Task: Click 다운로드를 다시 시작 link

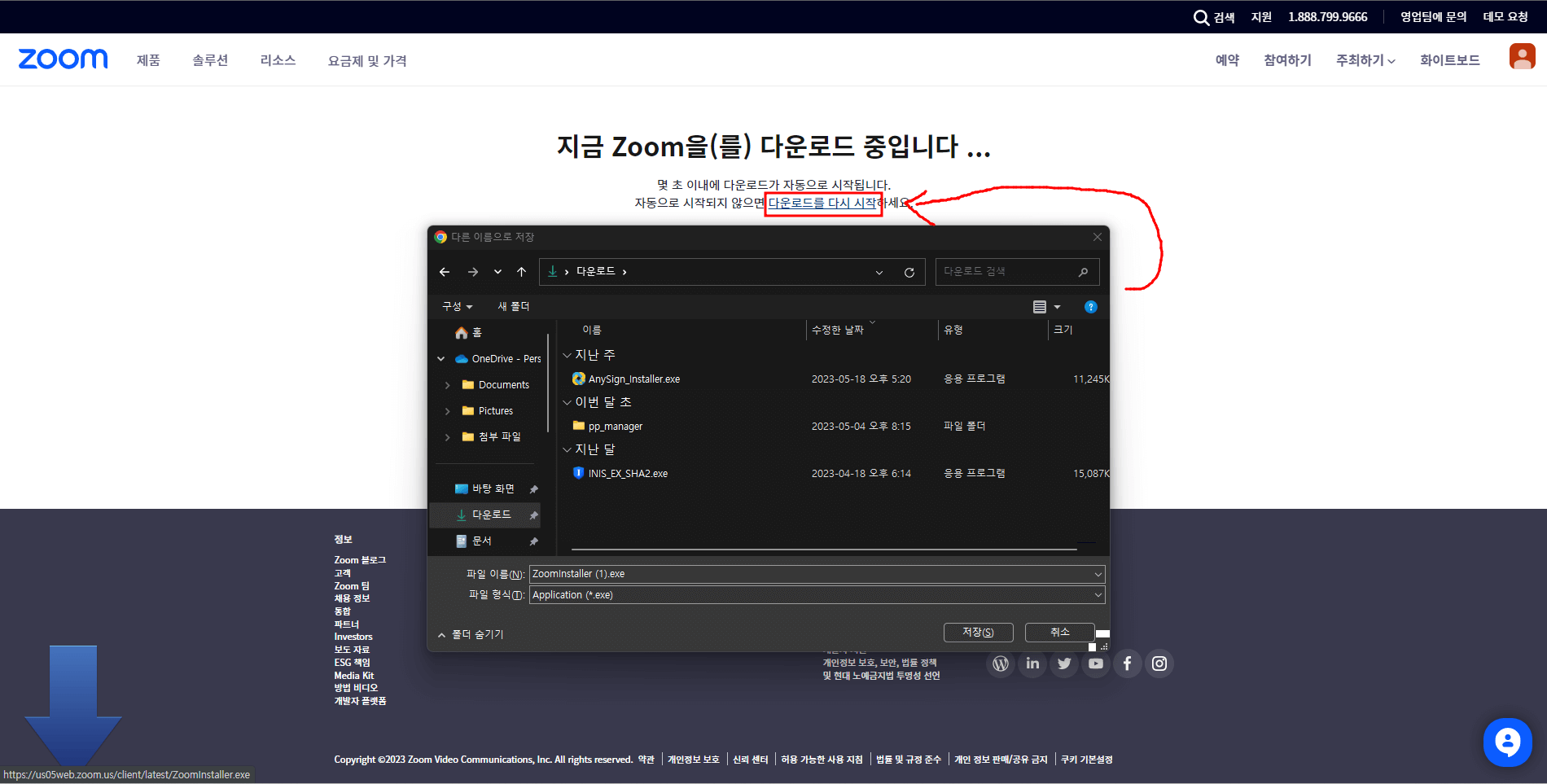Action: (x=822, y=203)
